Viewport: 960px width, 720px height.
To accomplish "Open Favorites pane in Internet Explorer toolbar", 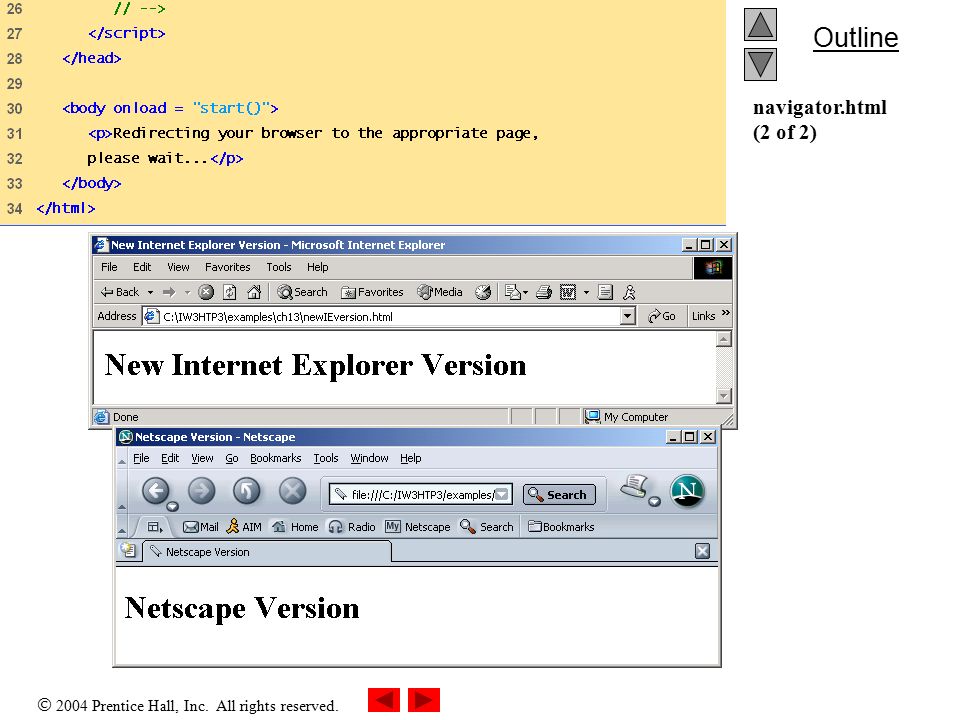I will coord(372,292).
